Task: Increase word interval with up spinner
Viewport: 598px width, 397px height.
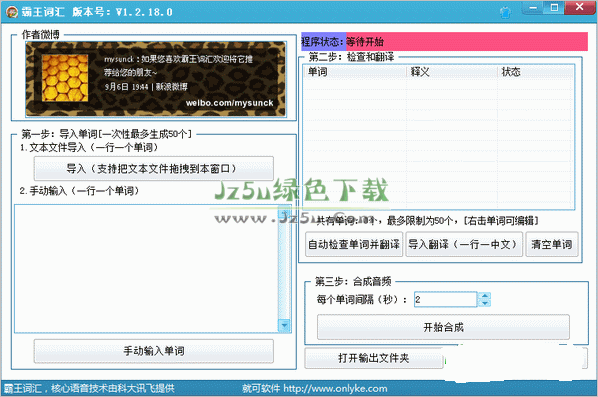Action: 484,296
